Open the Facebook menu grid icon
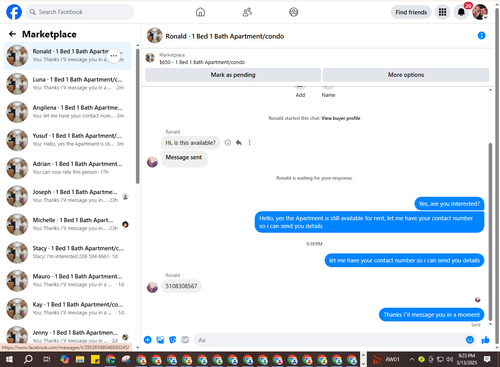The width and height of the screenshot is (500, 367). [x=442, y=12]
